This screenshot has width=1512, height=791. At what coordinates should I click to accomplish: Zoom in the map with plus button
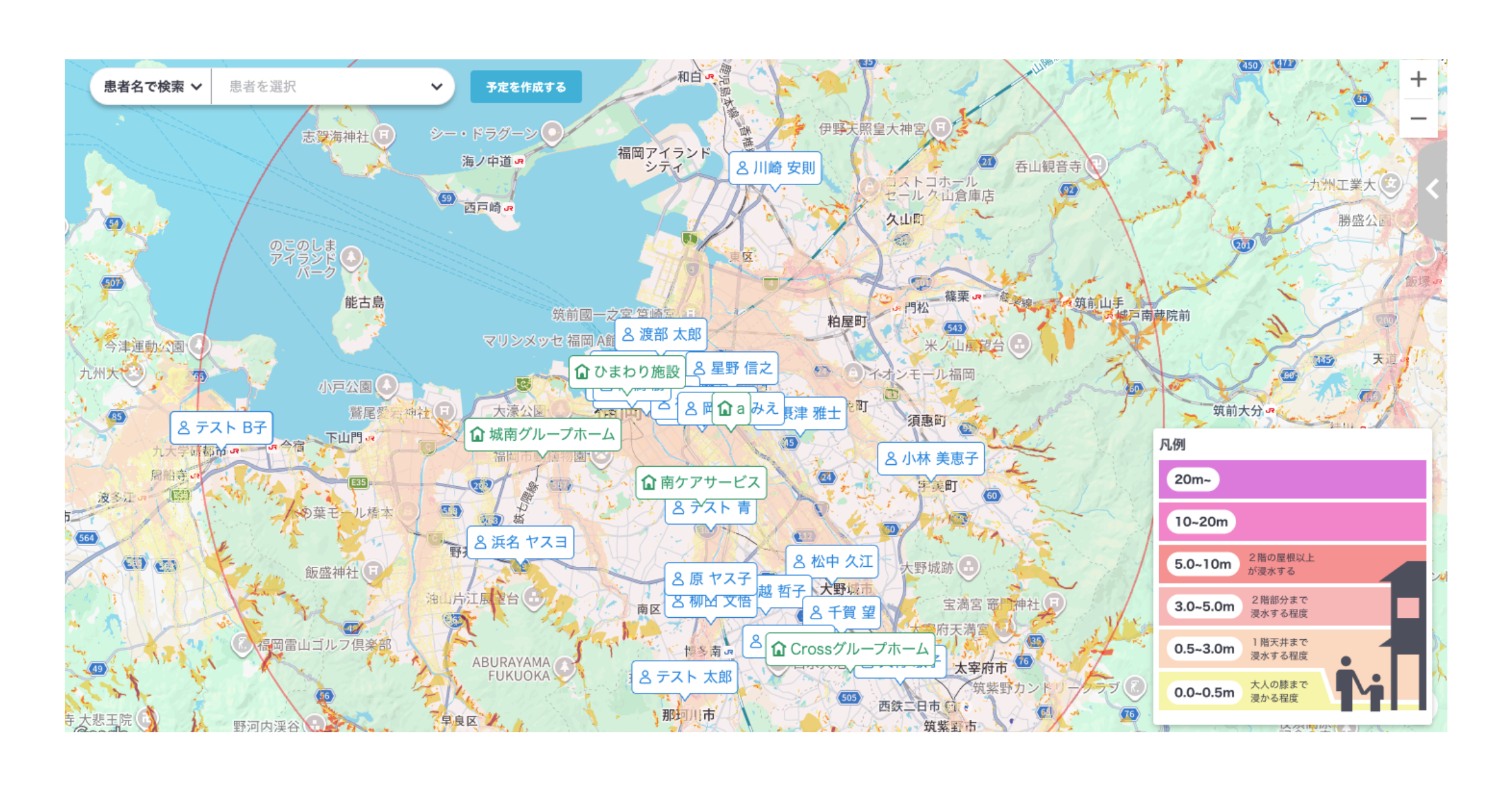coord(1418,79)
